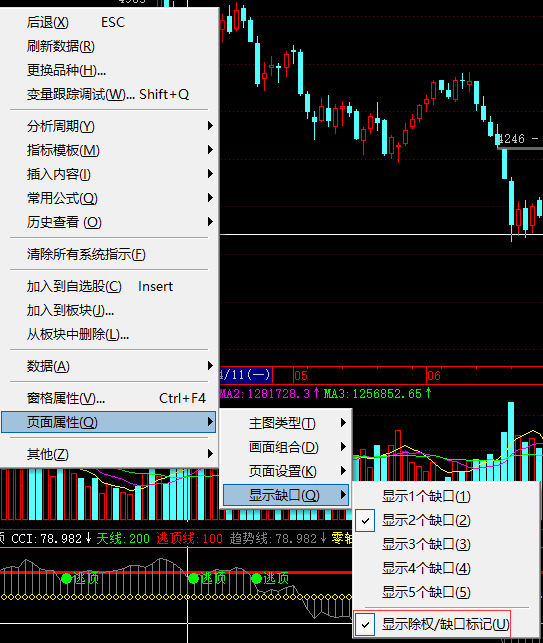Choose 从板块中删除(L)... entry

pyautogui.click(x=109, y=335)
